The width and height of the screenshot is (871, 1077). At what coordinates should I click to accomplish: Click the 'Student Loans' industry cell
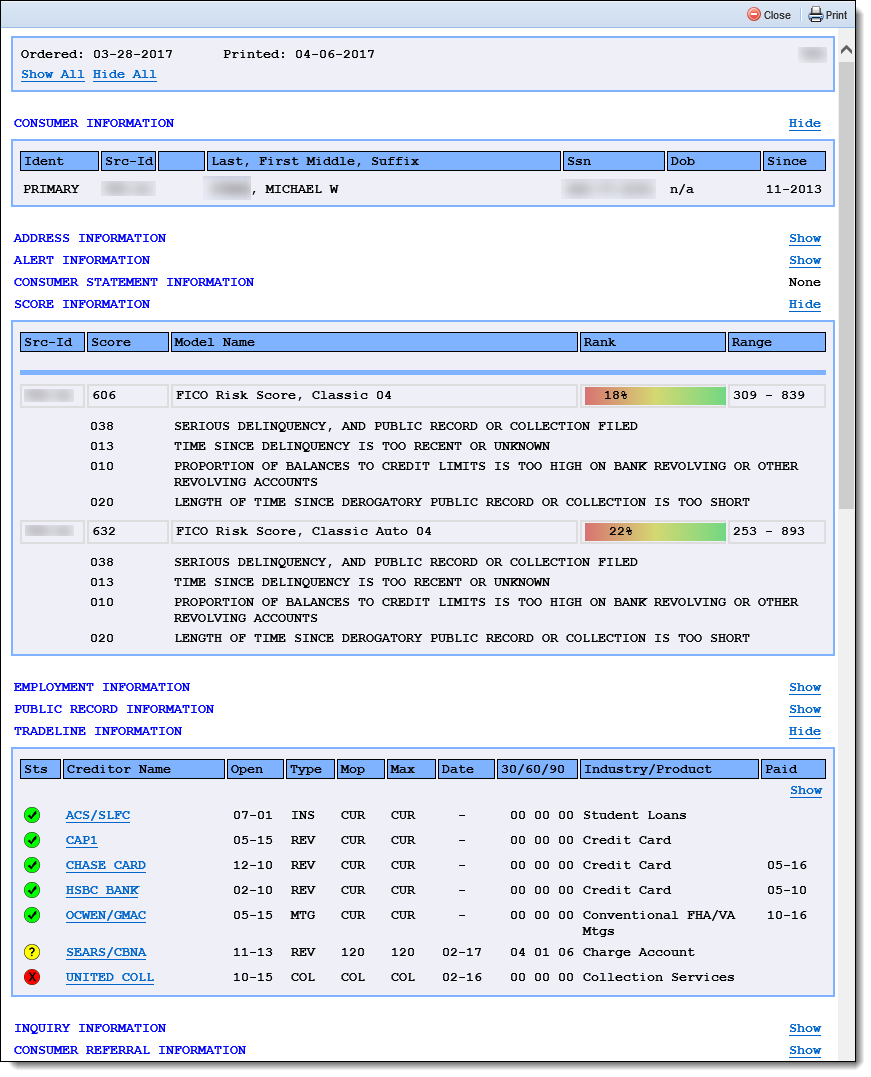[635, 815]
